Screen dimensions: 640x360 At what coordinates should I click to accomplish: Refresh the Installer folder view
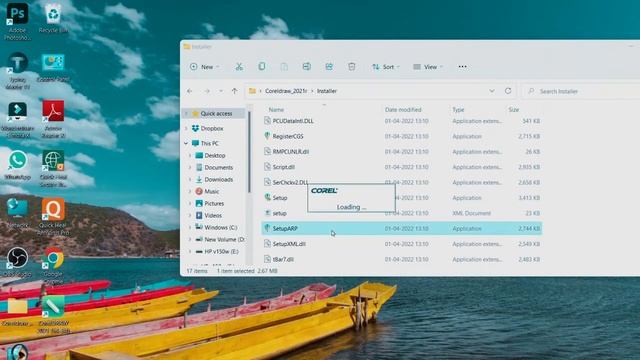click(x=508, y=91)
